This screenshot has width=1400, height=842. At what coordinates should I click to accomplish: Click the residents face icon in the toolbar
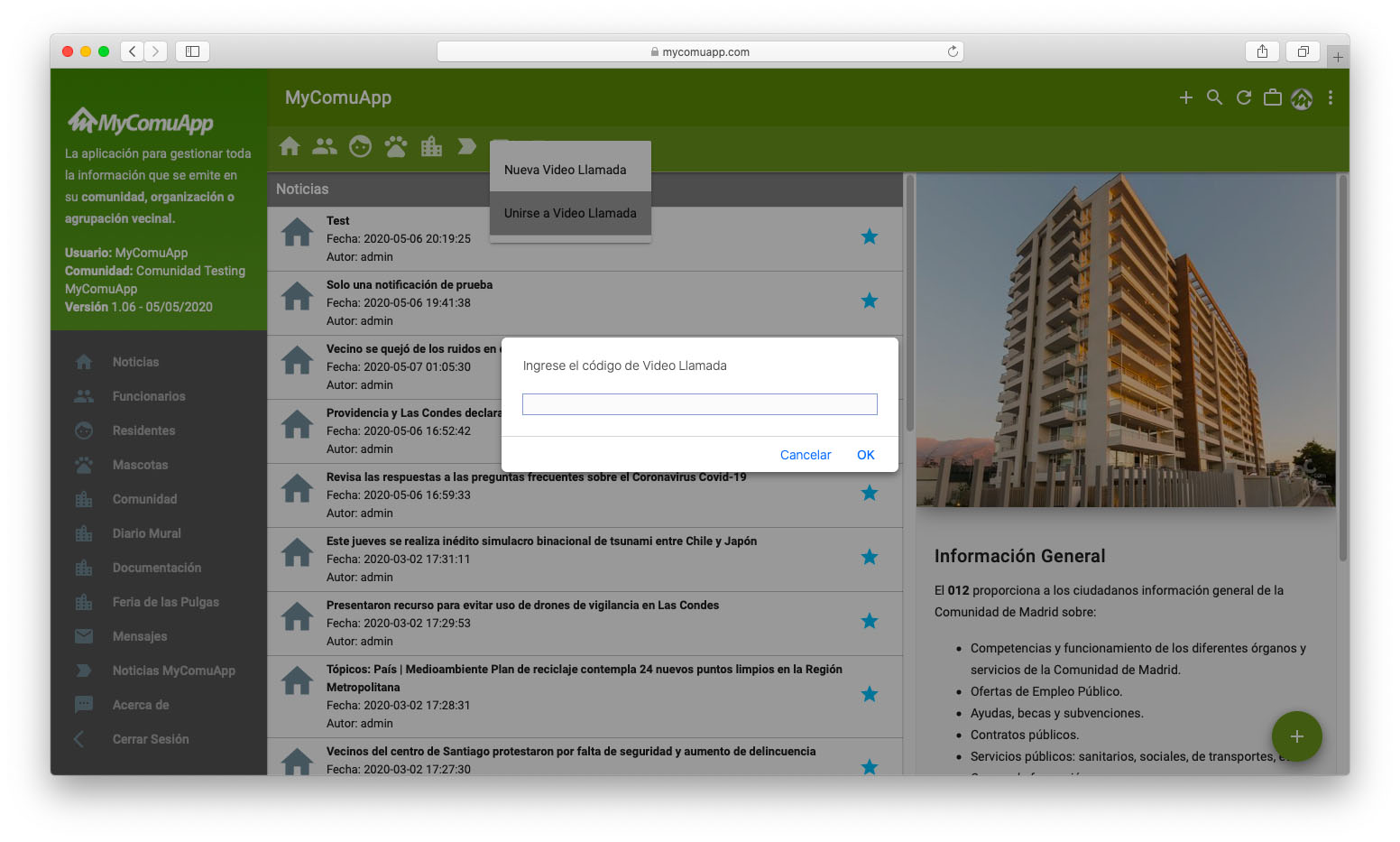[360, 146]
